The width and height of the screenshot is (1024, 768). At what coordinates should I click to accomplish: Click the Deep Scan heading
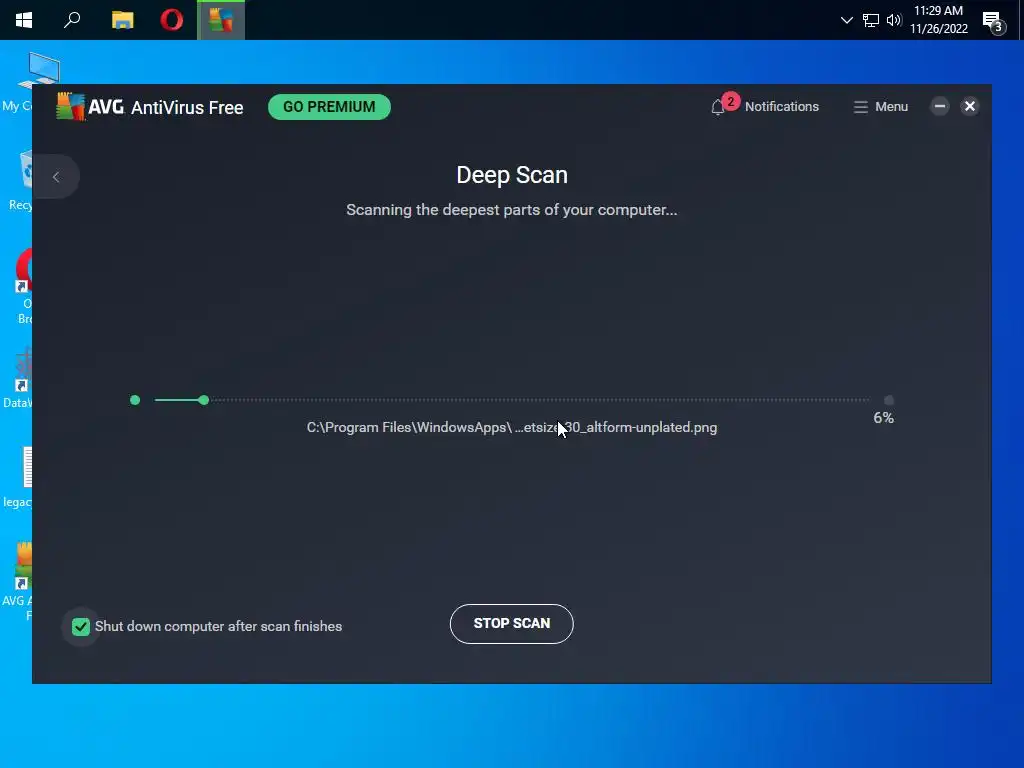[512, 175]
